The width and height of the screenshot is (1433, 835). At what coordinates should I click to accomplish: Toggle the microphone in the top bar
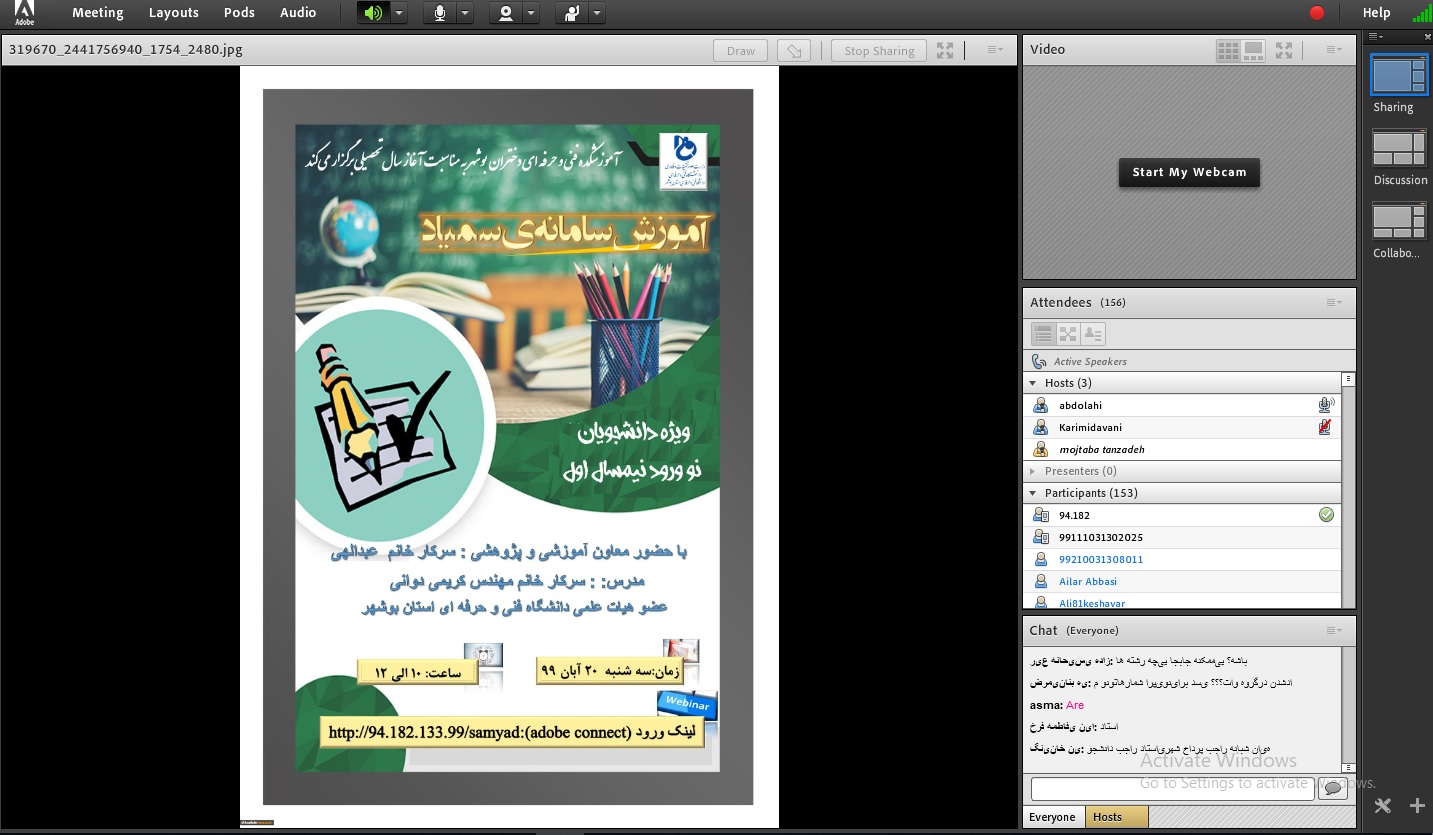439,13
